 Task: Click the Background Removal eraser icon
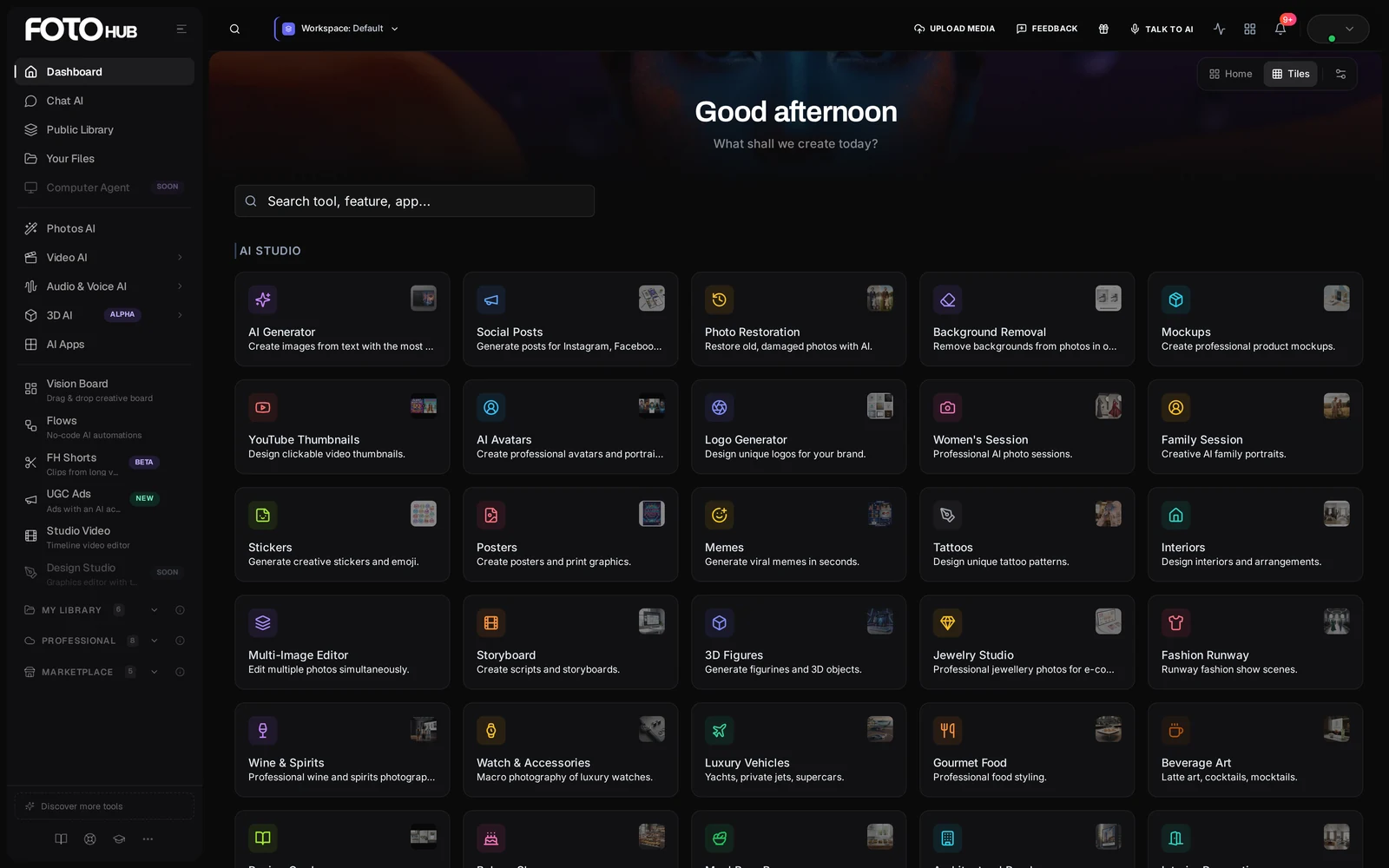(x=947, y=299)
